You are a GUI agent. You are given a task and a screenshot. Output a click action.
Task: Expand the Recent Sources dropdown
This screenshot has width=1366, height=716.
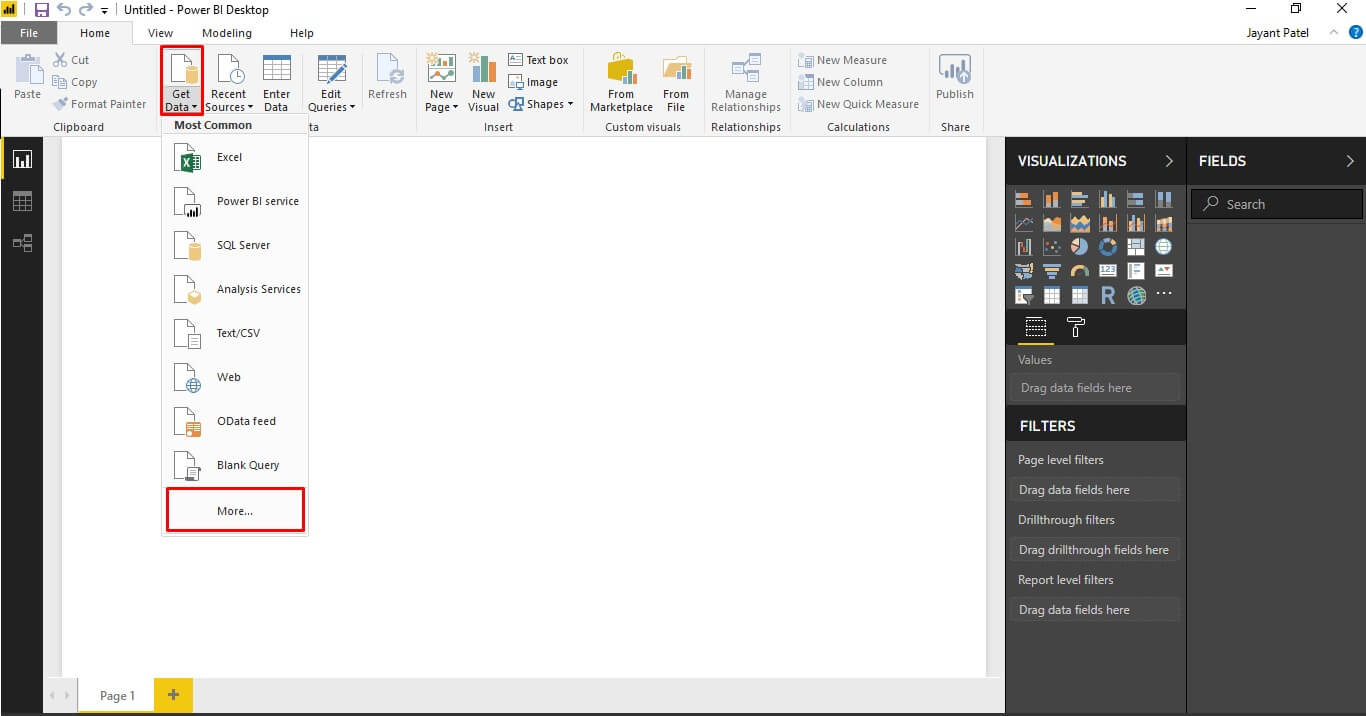tap(228, 83)
